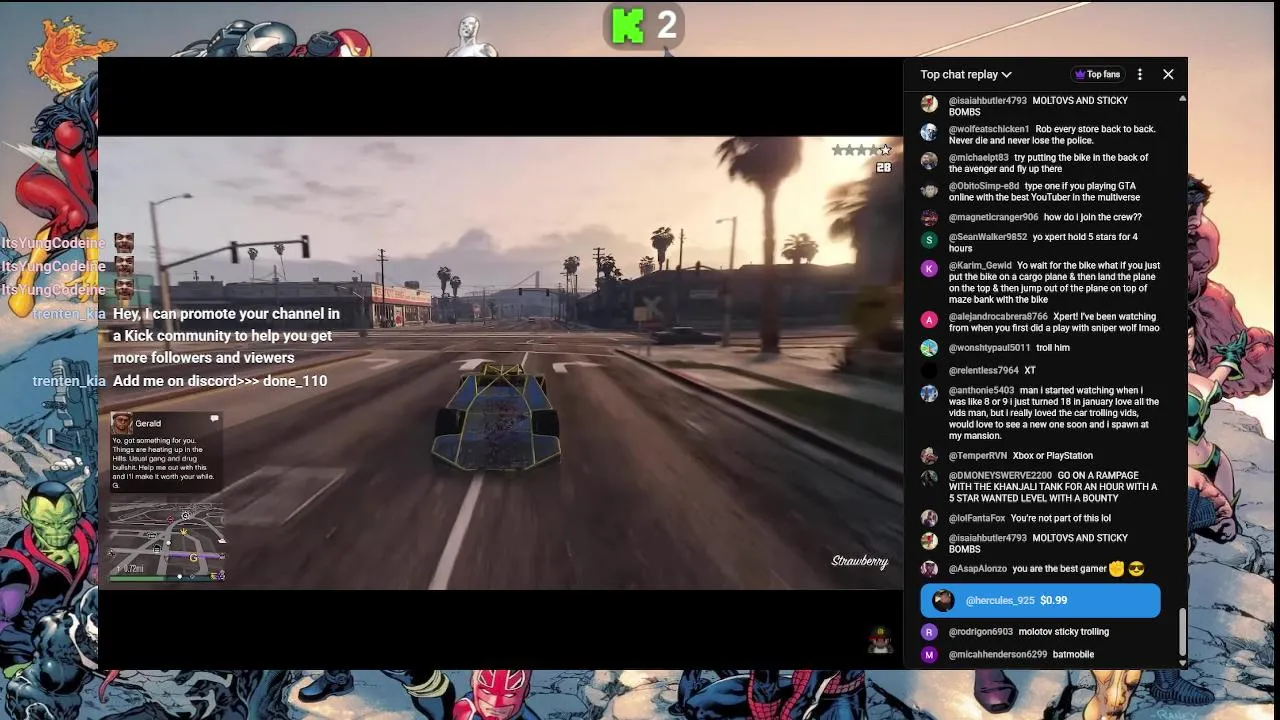Click the small character icon below the video
Viewport: 1280px width, 720px height.
pyautogui.click(x=880, y=640)
